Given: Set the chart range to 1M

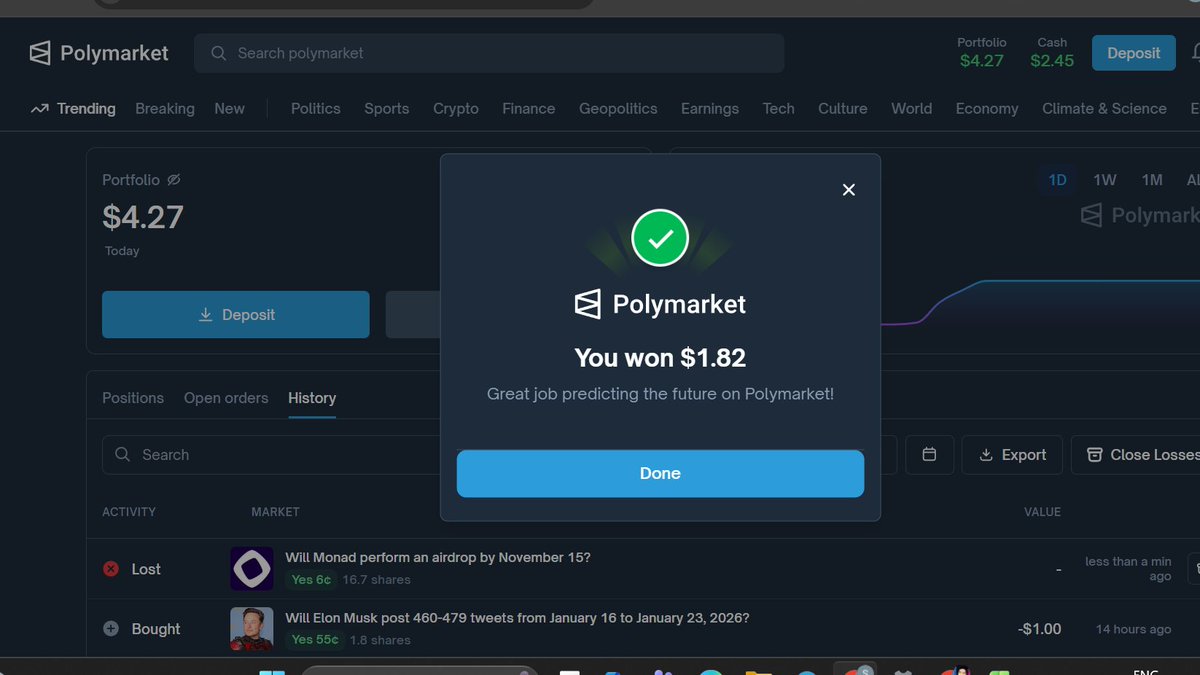Looking at the screenshot, I should tap(1152, 180).
